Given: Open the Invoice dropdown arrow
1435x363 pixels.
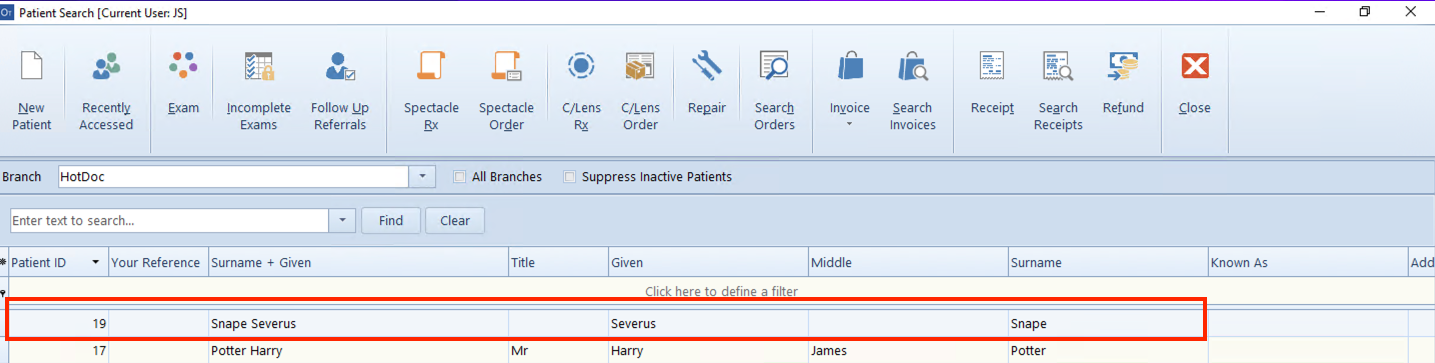Looking at the screenshot, I should 849,125.
